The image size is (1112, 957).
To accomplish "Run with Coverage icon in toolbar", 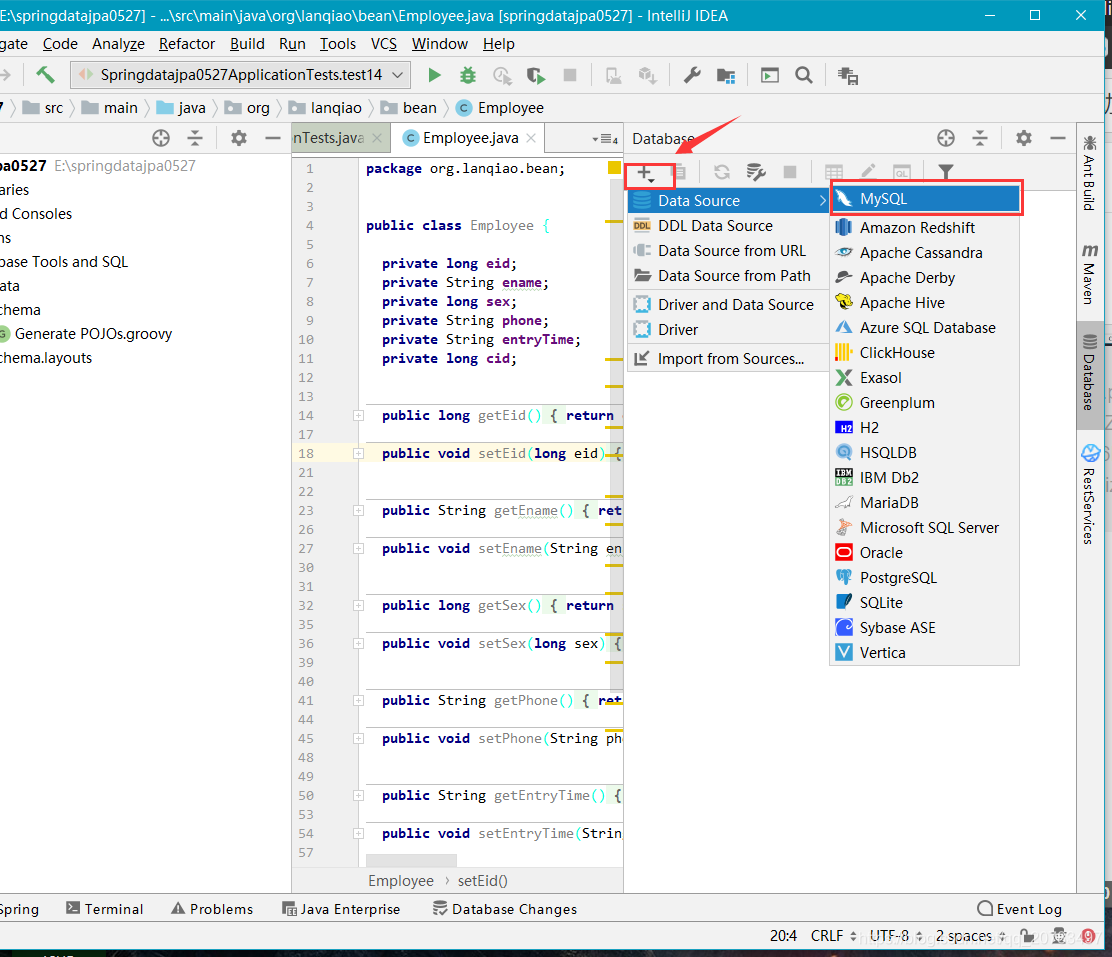I will pos(535,75).
